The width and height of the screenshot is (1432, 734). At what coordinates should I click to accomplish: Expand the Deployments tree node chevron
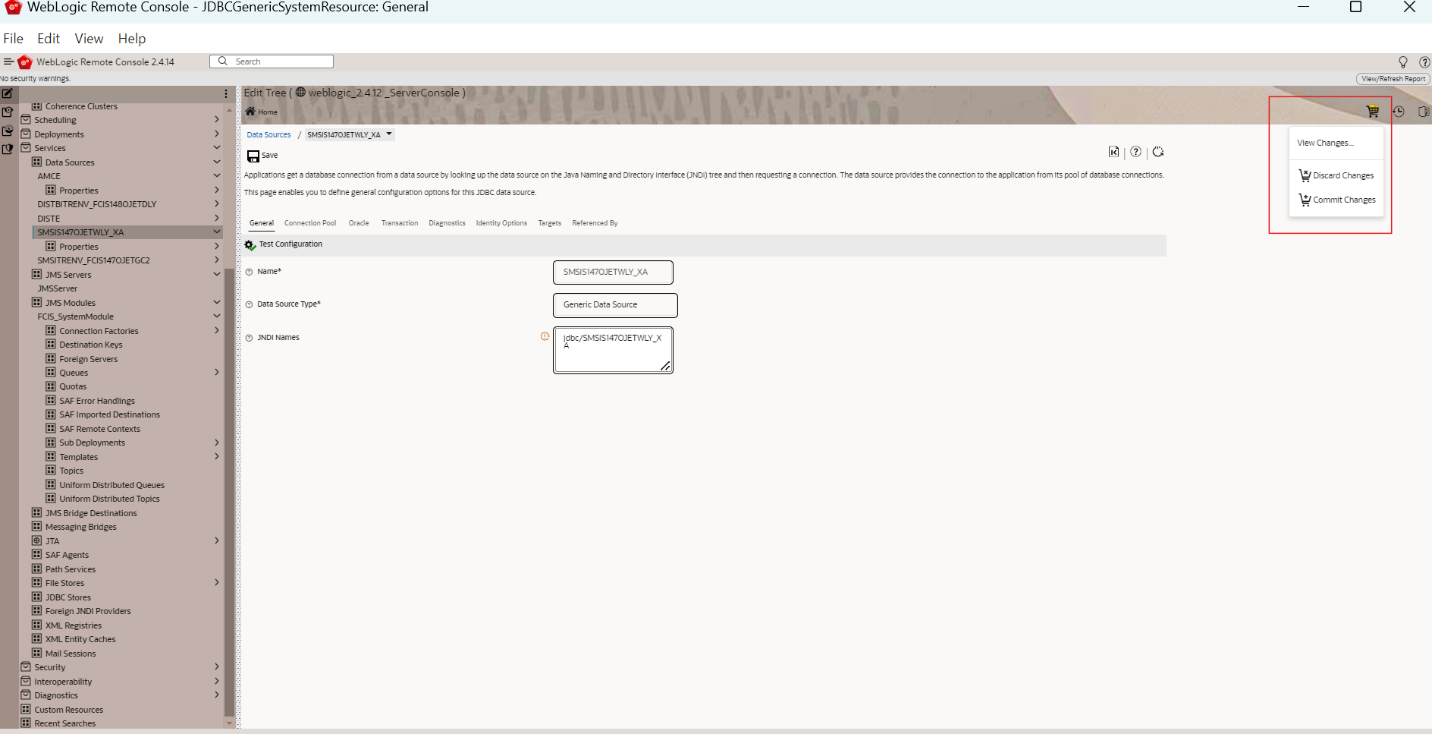click(217, 134)
